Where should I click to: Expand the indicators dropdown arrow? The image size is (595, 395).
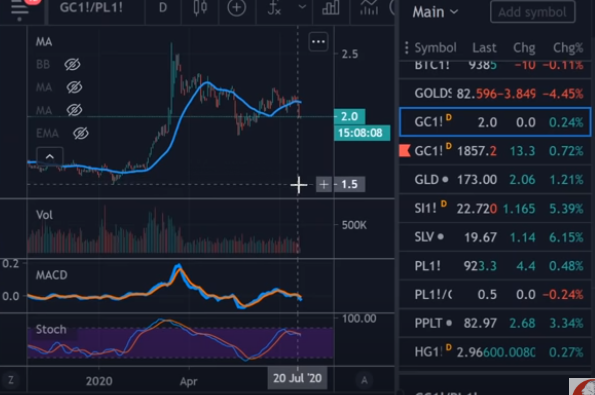coord(302,6)
